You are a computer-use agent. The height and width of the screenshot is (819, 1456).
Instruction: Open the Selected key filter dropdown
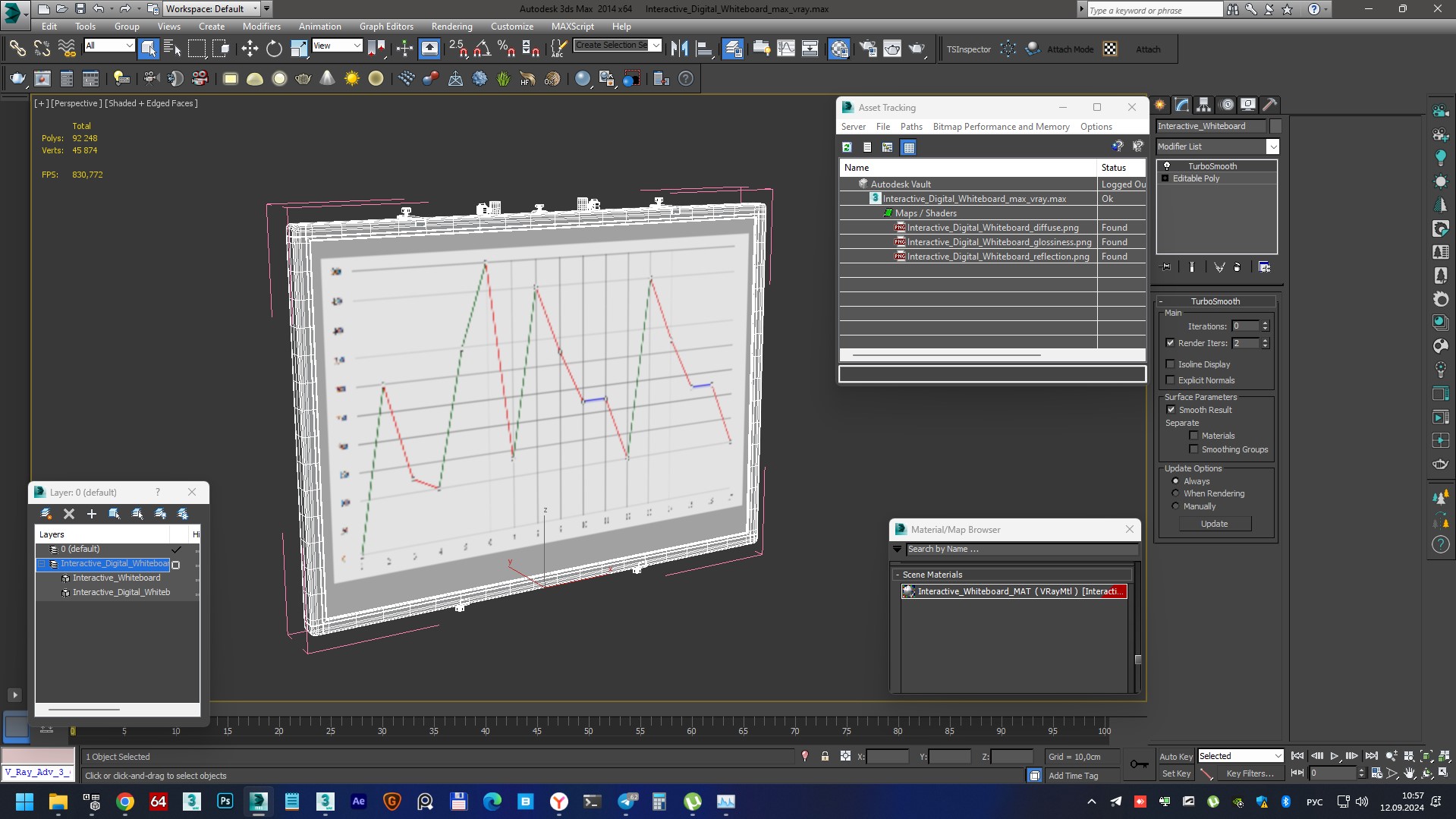(x=1241, y=756)
